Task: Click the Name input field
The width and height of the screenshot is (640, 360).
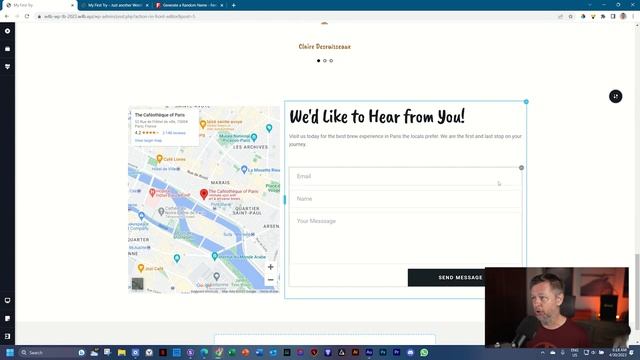Action: 405,199
